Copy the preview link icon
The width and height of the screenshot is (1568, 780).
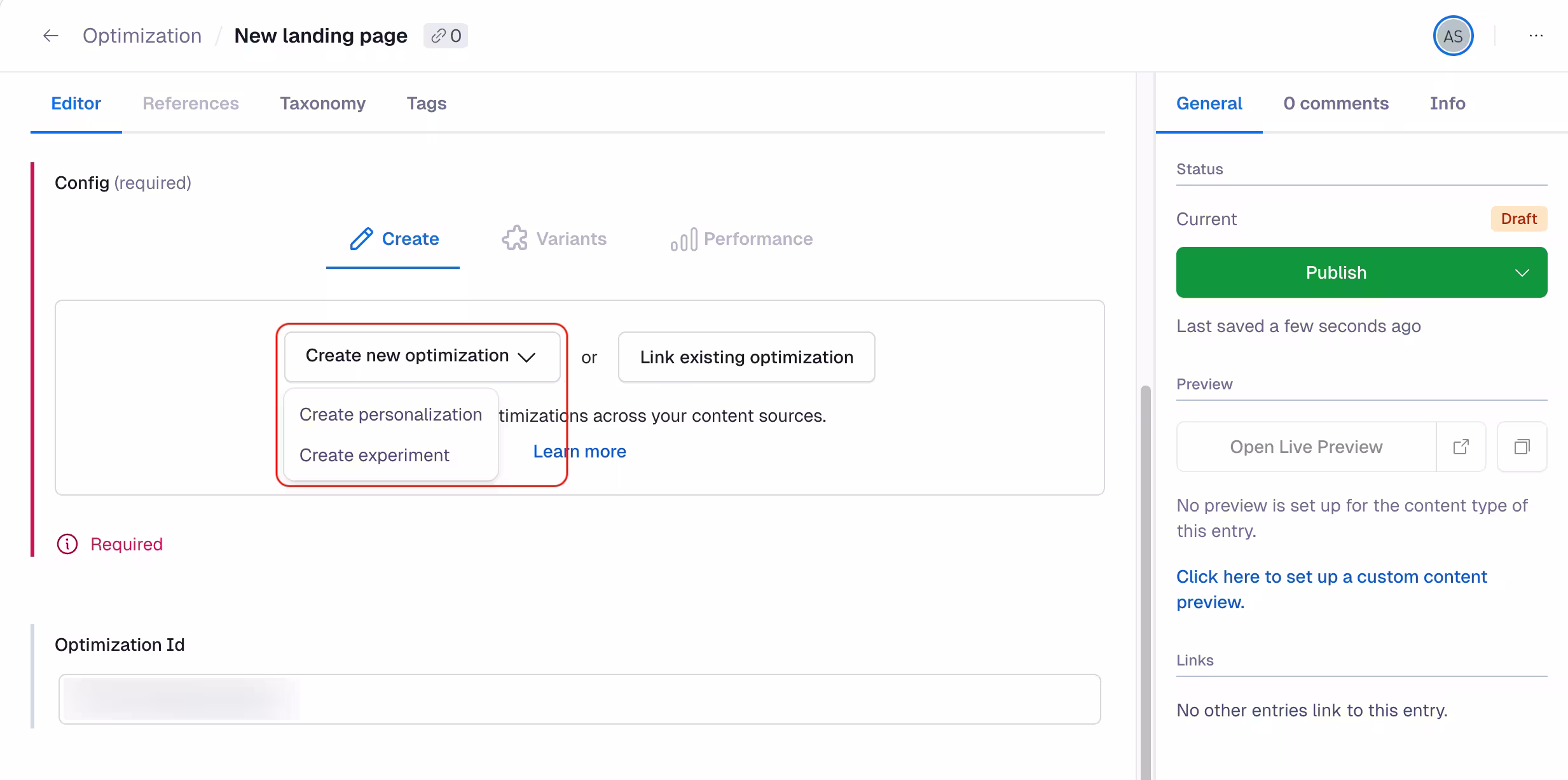[x=1522, y=447]
